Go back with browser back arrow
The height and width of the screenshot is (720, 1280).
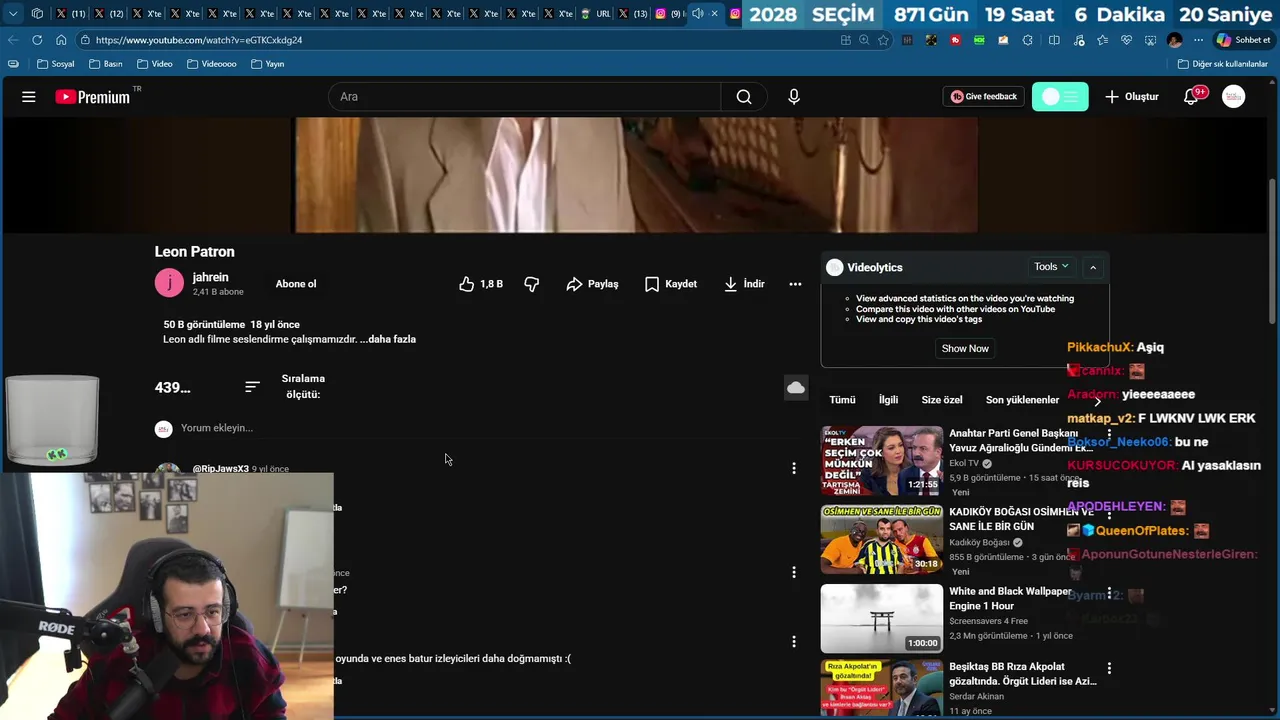click(x=13, y=40)
